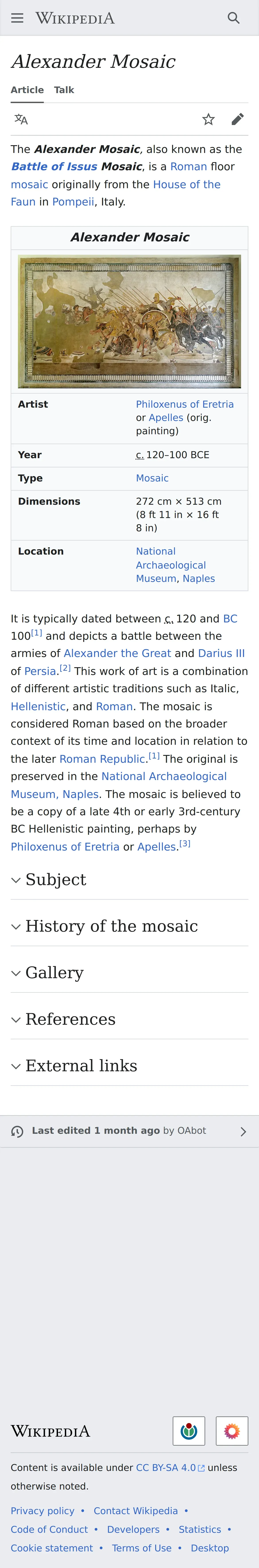Open the Alexander Mosaic infobox image
The image size is (259, 1568).
point(129,321)
